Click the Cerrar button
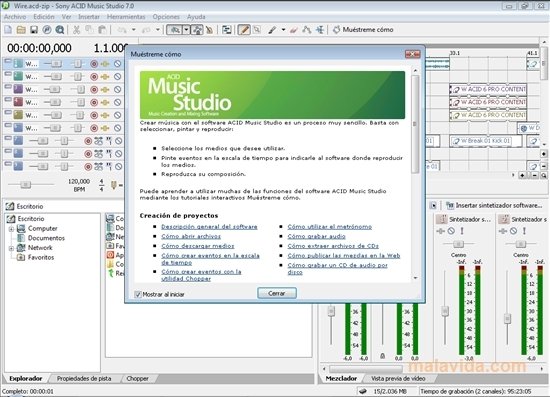Screen dimensions: 550x397 click(x=277, y=293)
